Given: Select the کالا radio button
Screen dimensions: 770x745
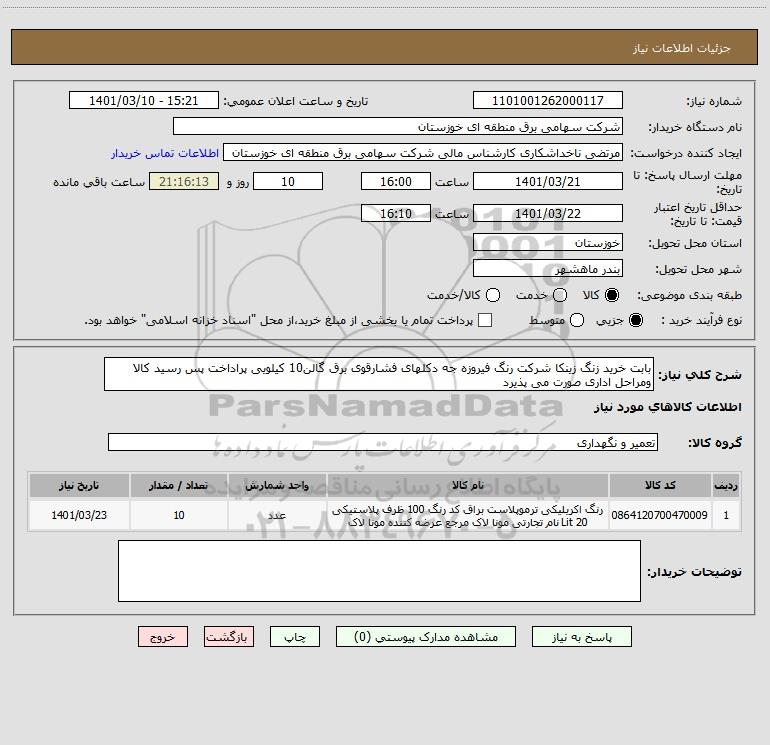Looking at the screenshot, I should (x=612, y=295).
